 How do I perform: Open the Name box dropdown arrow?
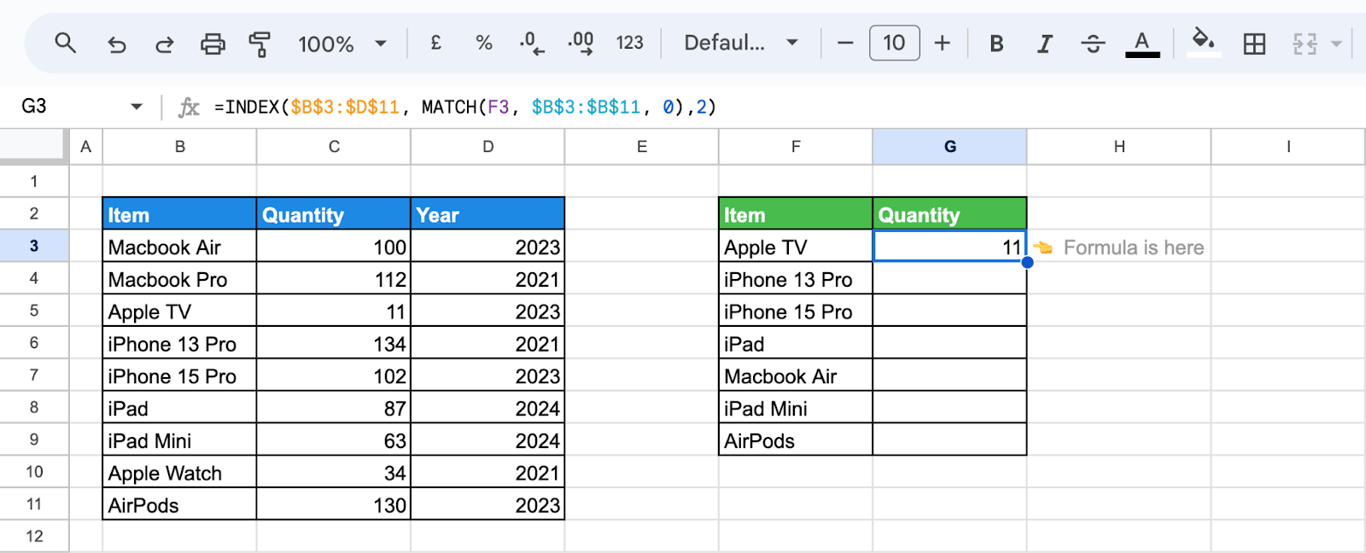tap(136, 107)
